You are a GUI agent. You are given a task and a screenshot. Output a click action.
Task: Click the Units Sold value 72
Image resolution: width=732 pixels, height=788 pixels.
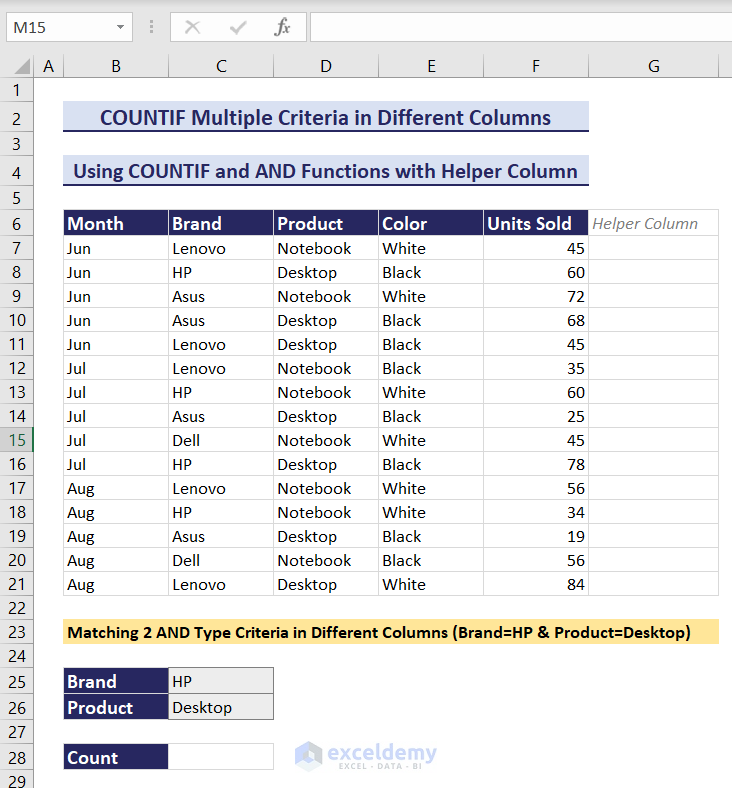click(536, 296)
